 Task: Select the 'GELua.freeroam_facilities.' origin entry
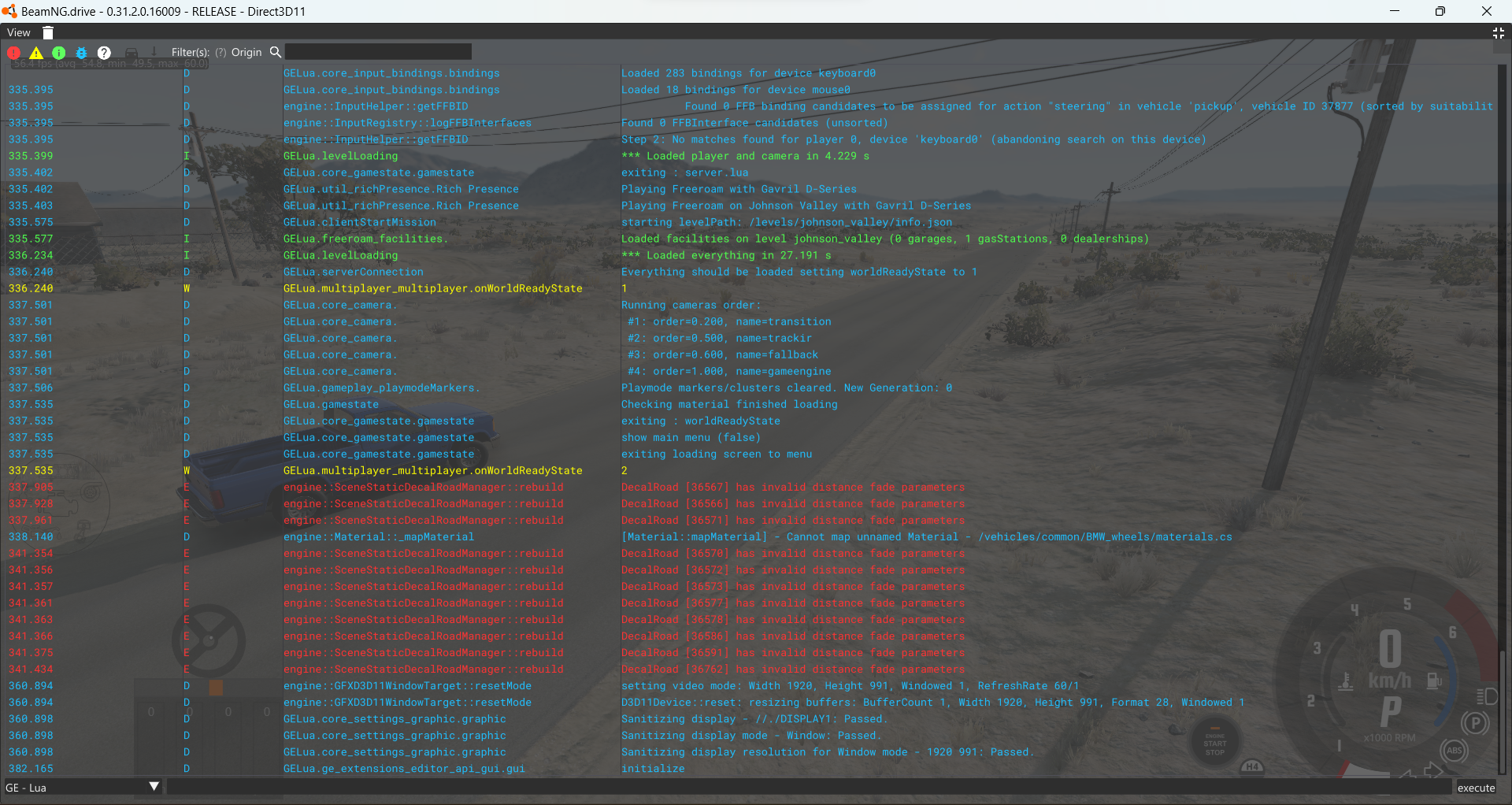(365, 239)
